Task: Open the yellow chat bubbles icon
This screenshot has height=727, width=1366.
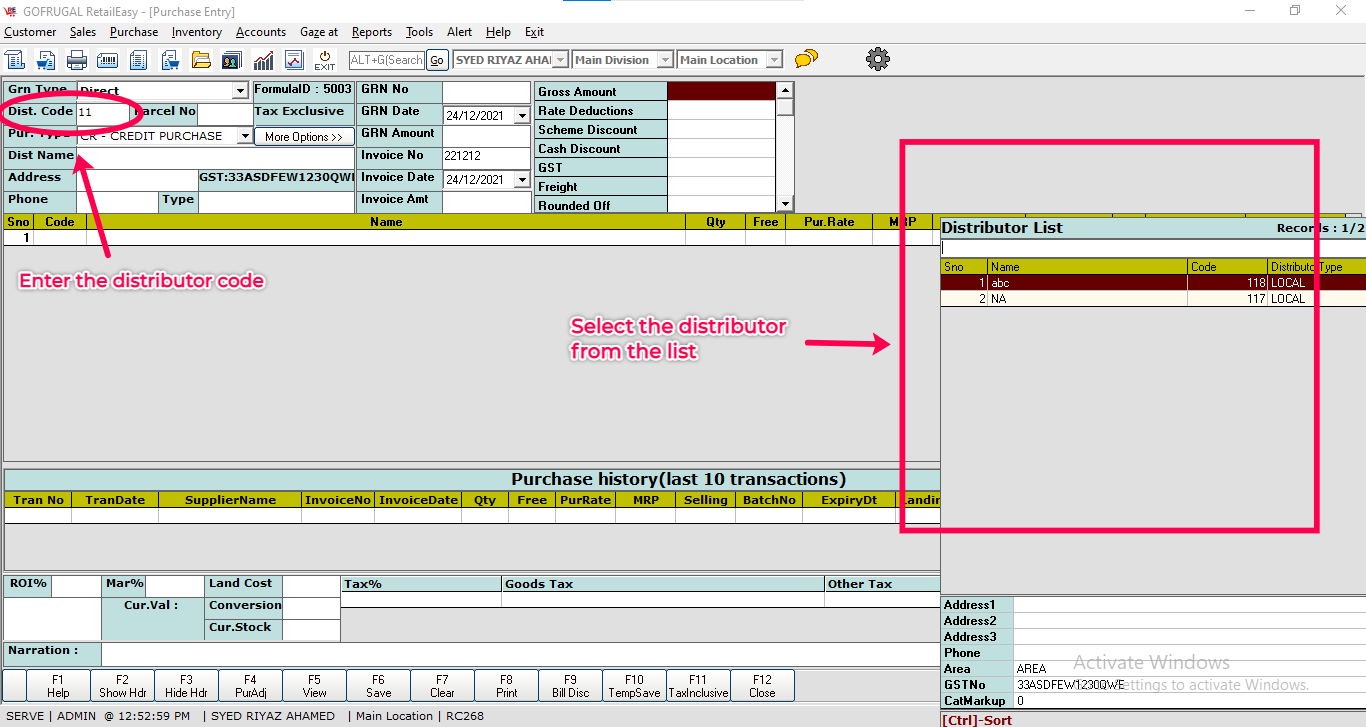Action: [806, 59]
